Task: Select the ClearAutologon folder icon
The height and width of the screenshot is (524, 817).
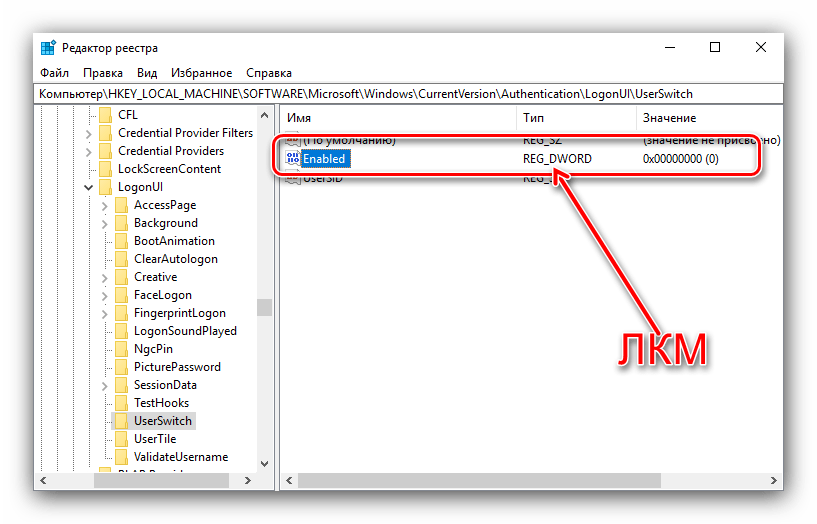Action: click(121, 259)
